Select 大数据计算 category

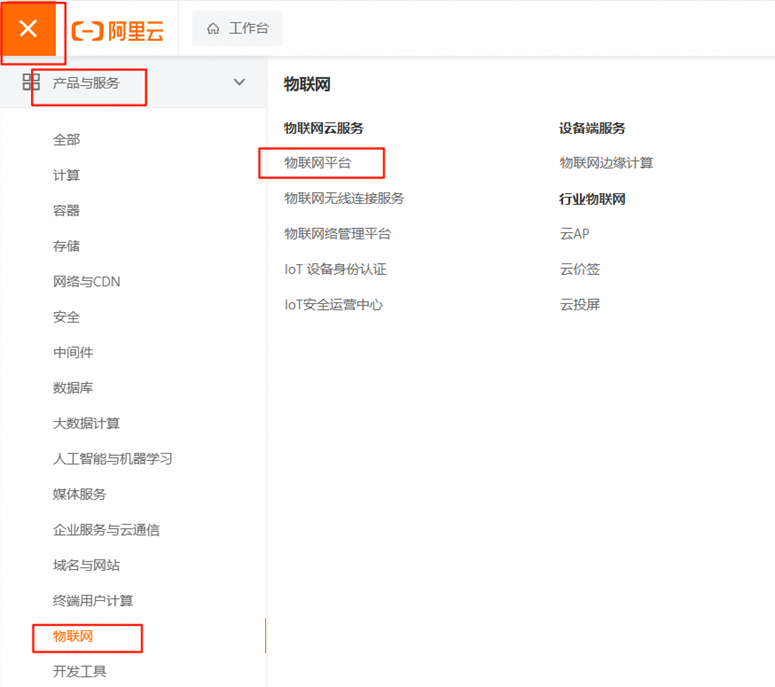pos(86,424)
